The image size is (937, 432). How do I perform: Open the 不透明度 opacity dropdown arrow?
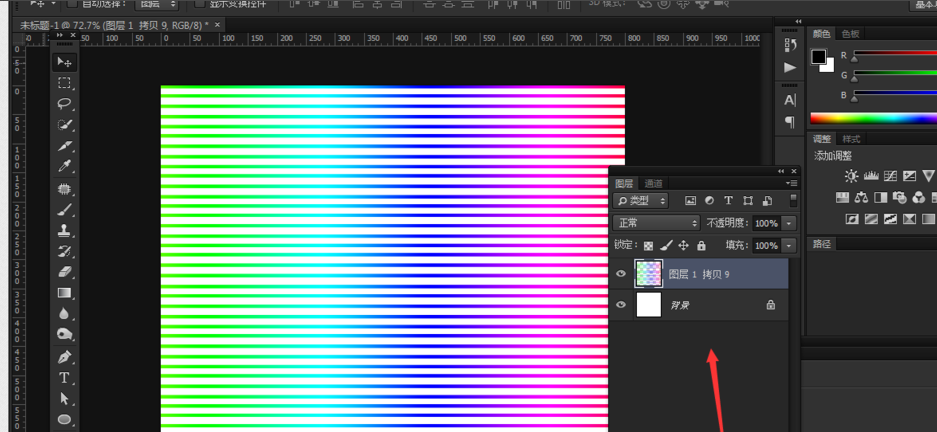coord(789,223)
